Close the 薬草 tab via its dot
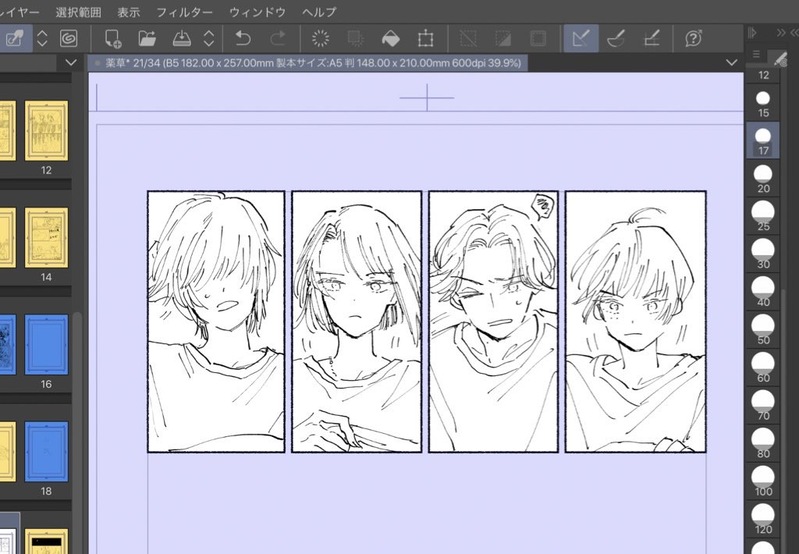This screenshot has width=799, height=554. pos(97,63)
